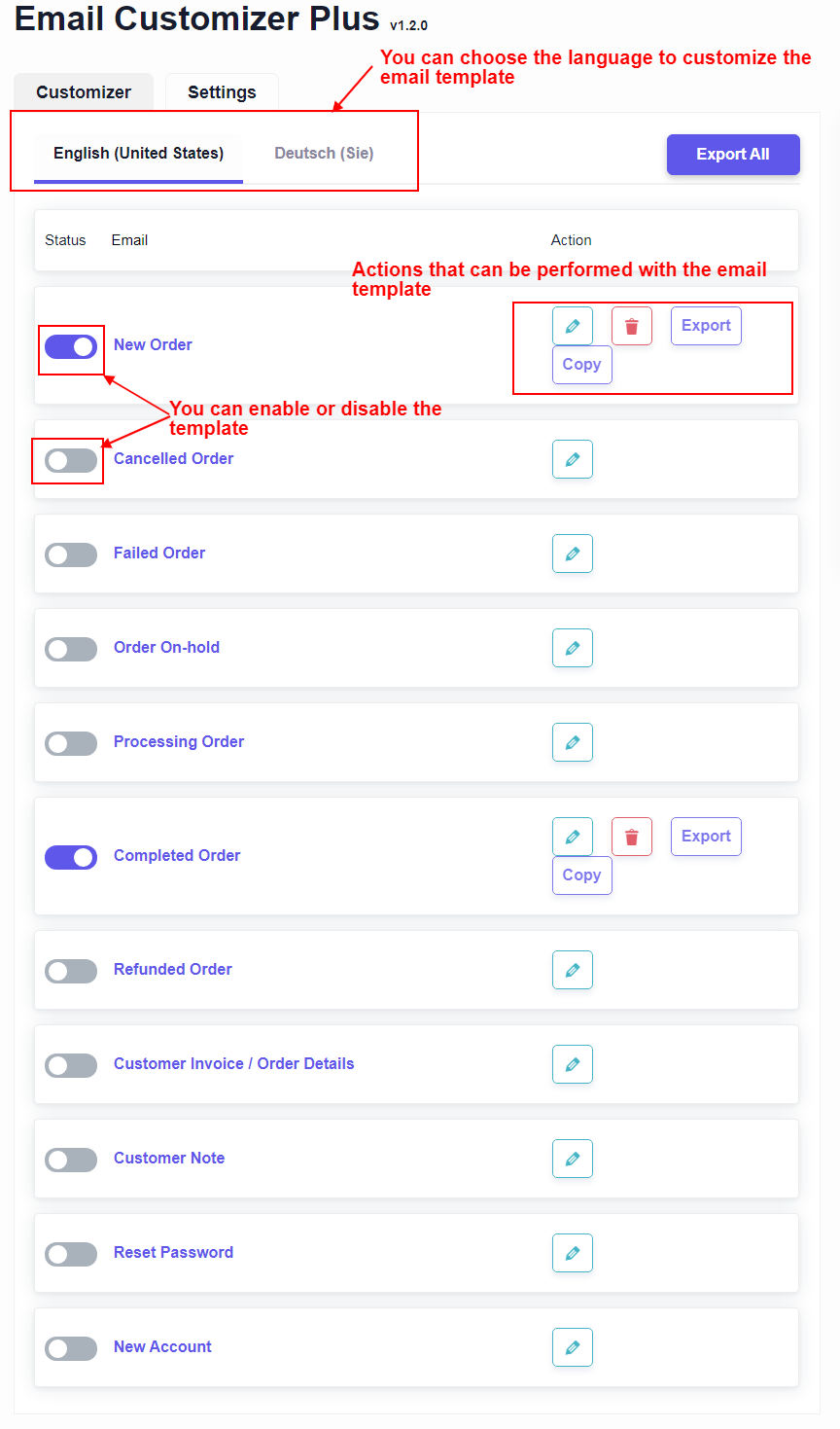The width and height of the screenshot is (840, 1429).
Task: Disable the New Order template toggle
Action: click(x=70, y=346)
